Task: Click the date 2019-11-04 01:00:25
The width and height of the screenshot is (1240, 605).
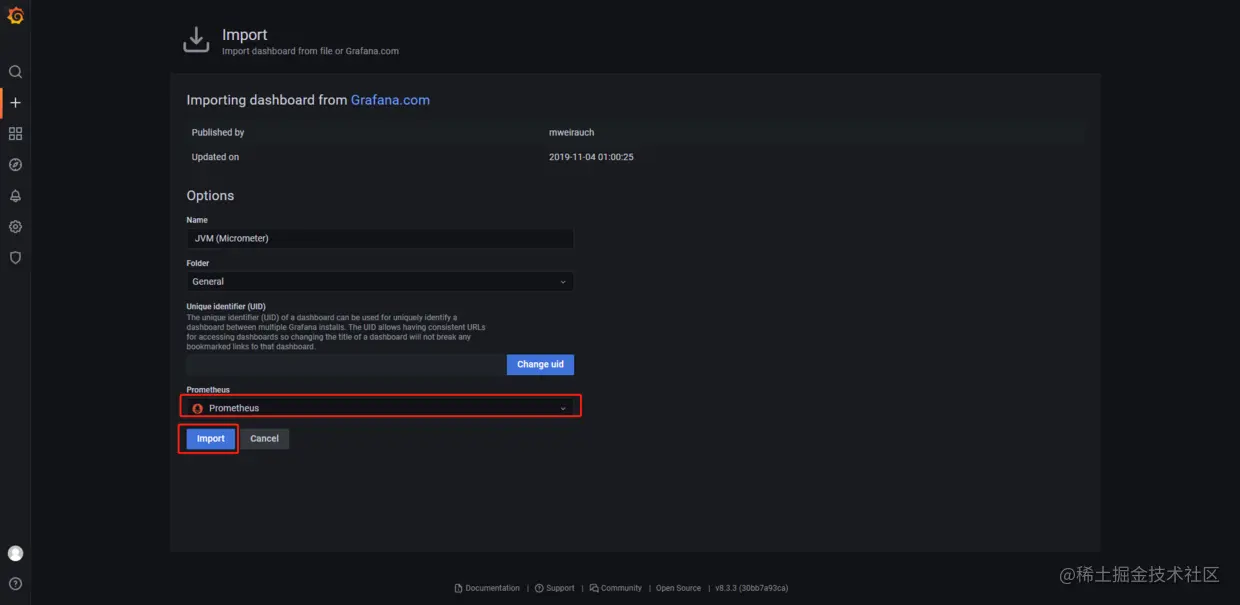Action: [592, 157]
